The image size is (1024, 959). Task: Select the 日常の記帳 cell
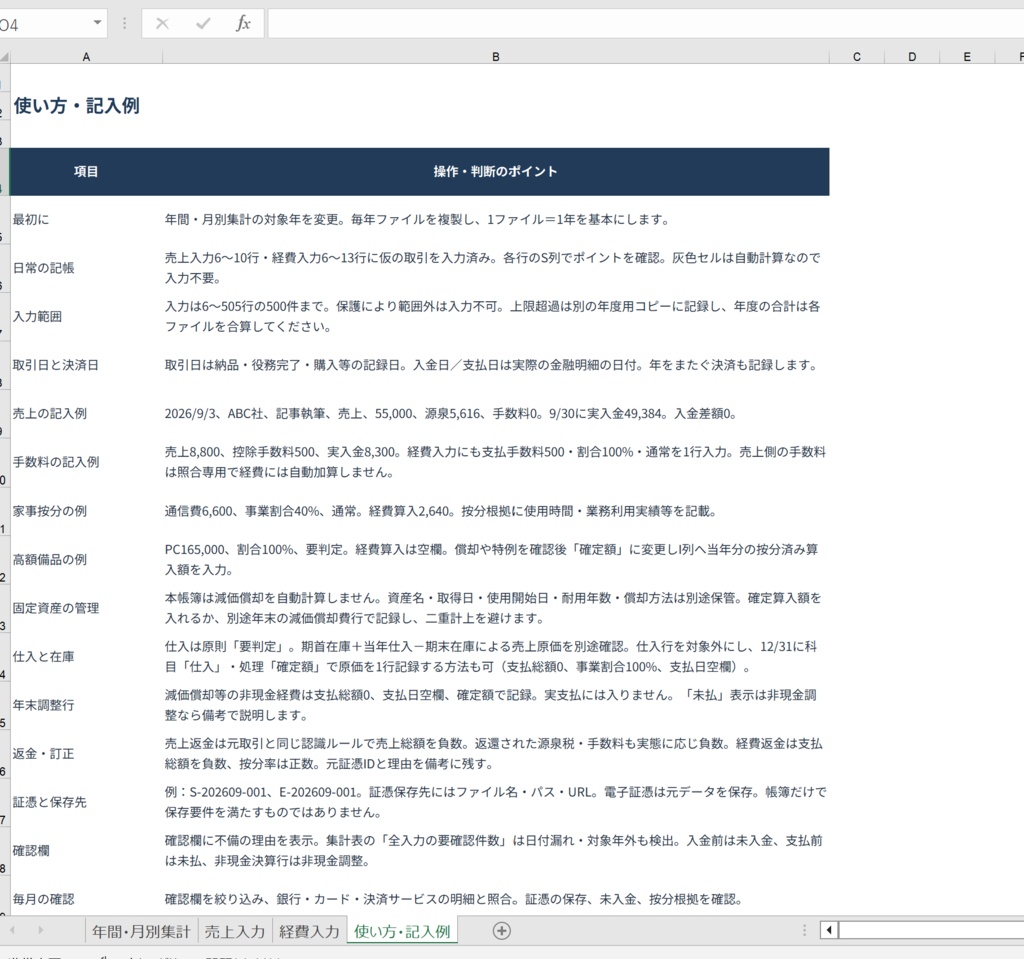pyautogui.click(x=86, y=268)
